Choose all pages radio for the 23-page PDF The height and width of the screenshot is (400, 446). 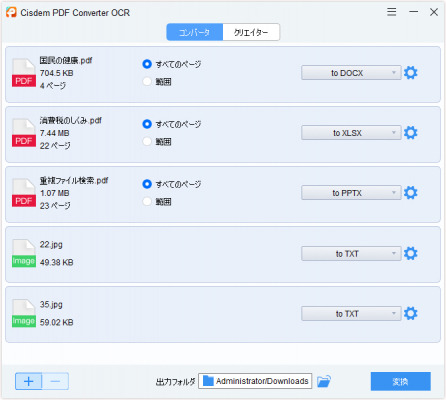[147, 184]
